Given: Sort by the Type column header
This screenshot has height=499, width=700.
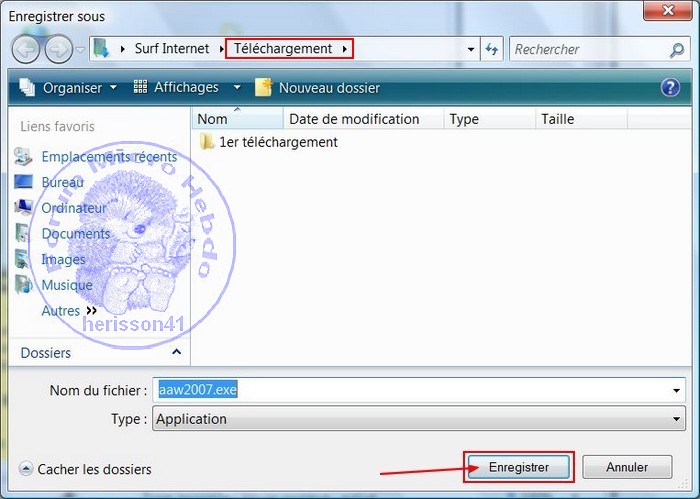Looking at the screenshot, I should point(490,119).
